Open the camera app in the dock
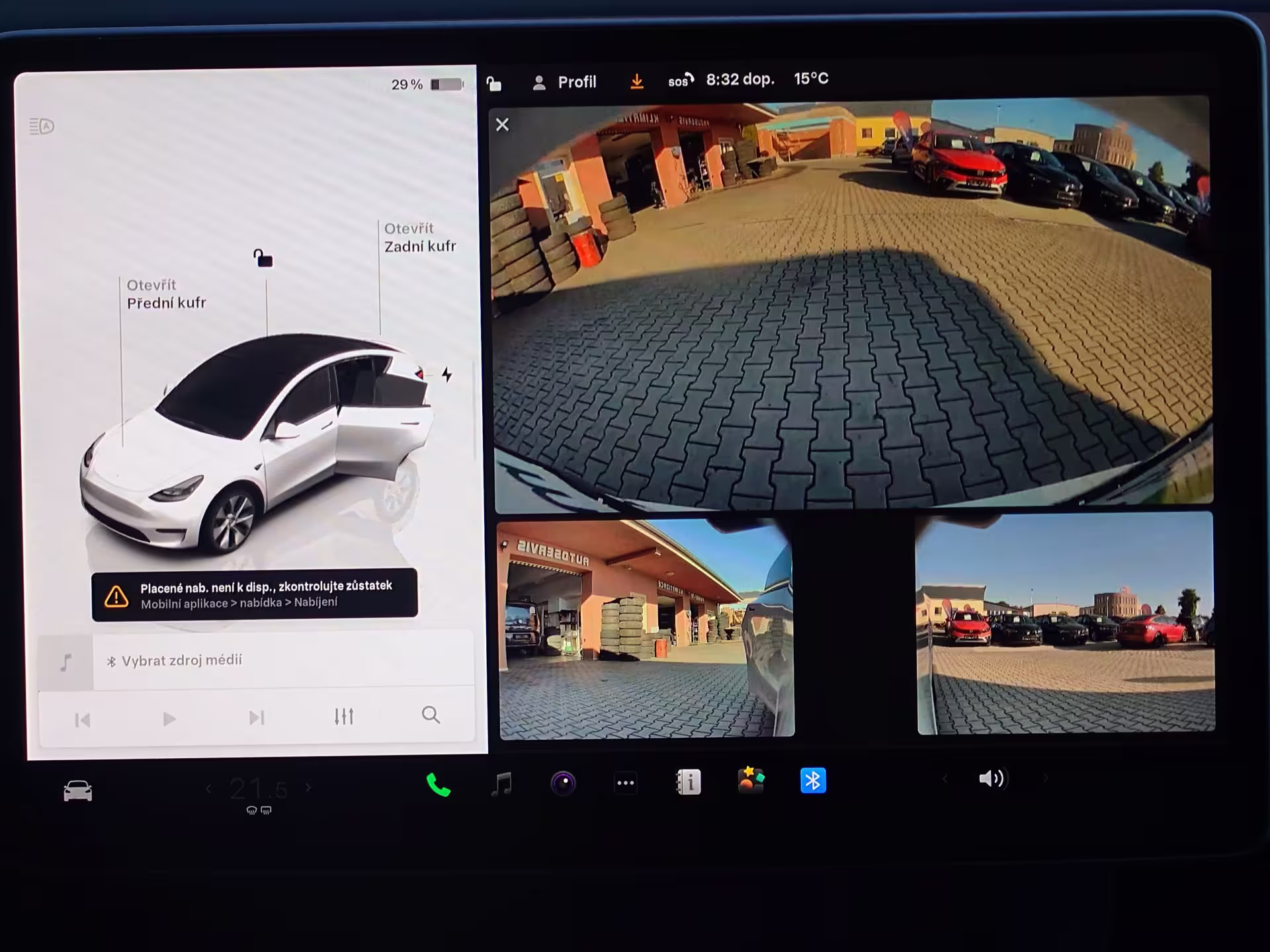Viewport: 1270px width, 952px height. pos(563,783)
